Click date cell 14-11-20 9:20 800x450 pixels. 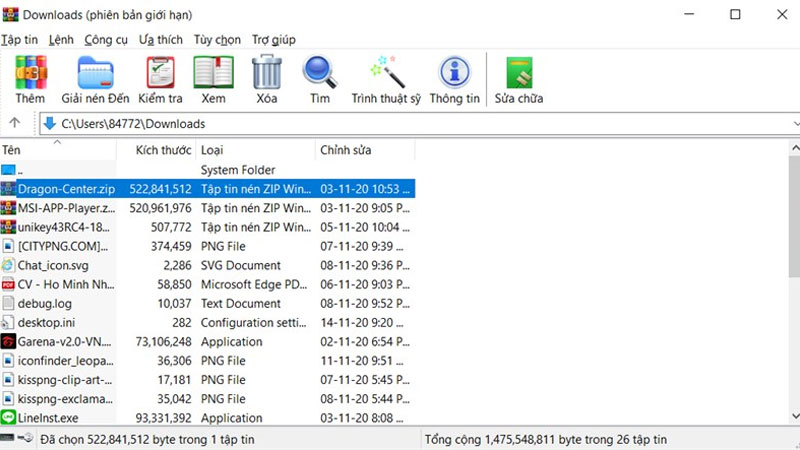[362, 322]
